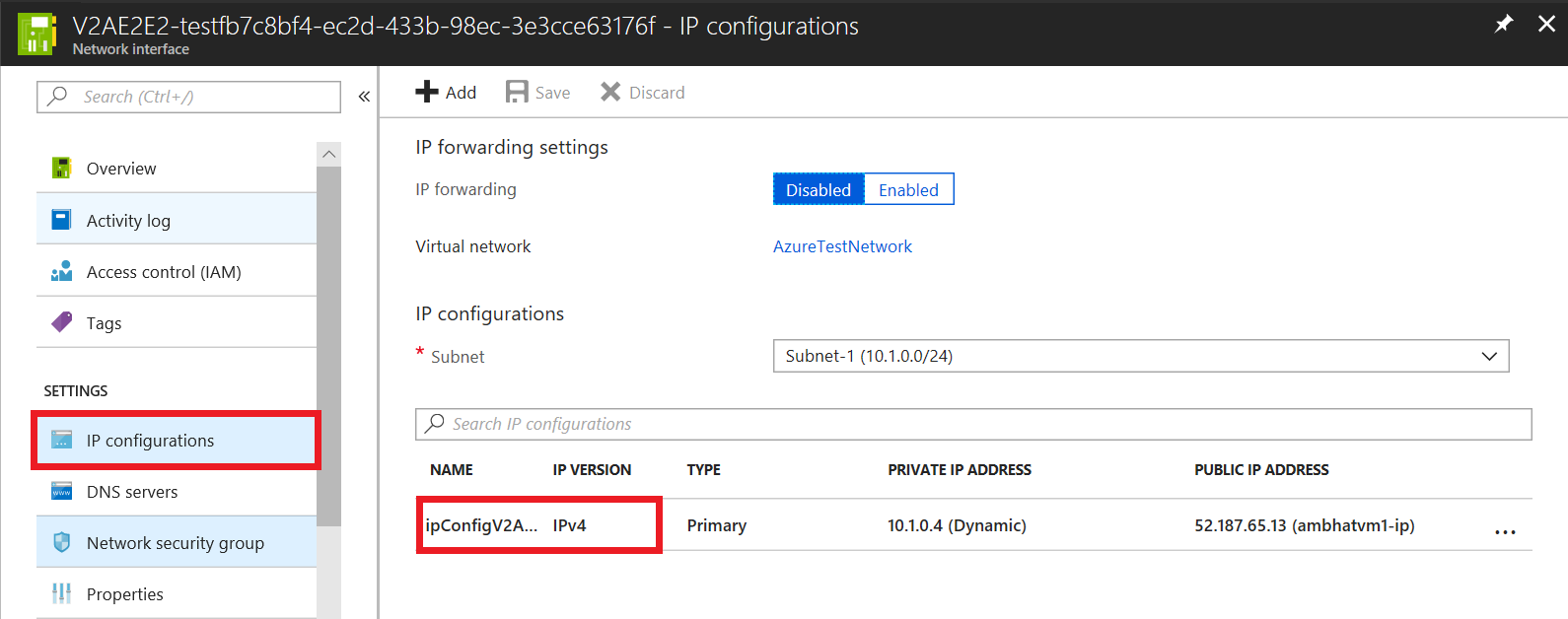Collapse the sidebar with double chevron
This screenshot has width=1568, height=619.
tap(364, 97)
